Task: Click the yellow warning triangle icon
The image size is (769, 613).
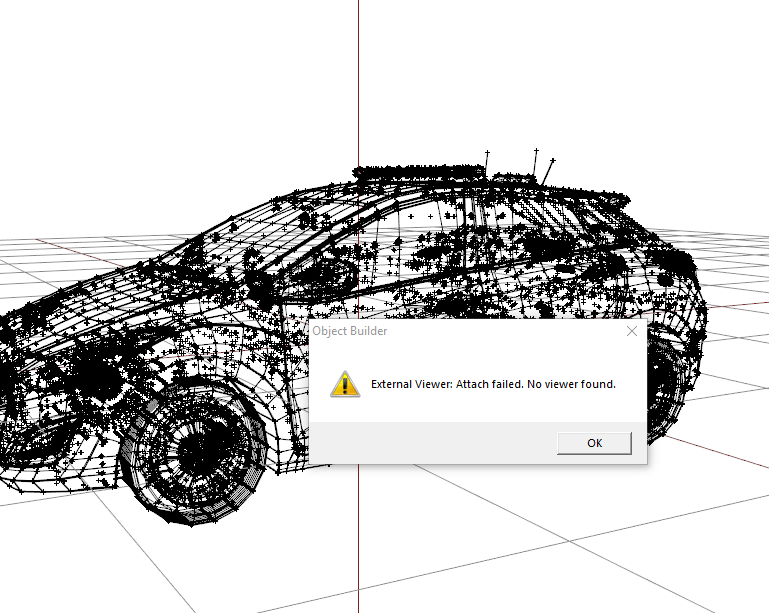Action: 345,384
